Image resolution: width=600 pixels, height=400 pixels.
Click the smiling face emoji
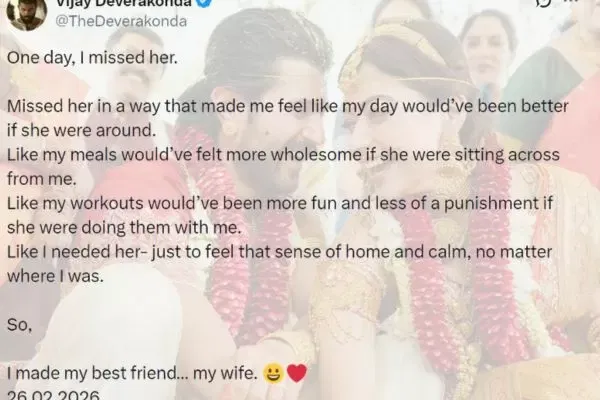(x=273, y=373)
